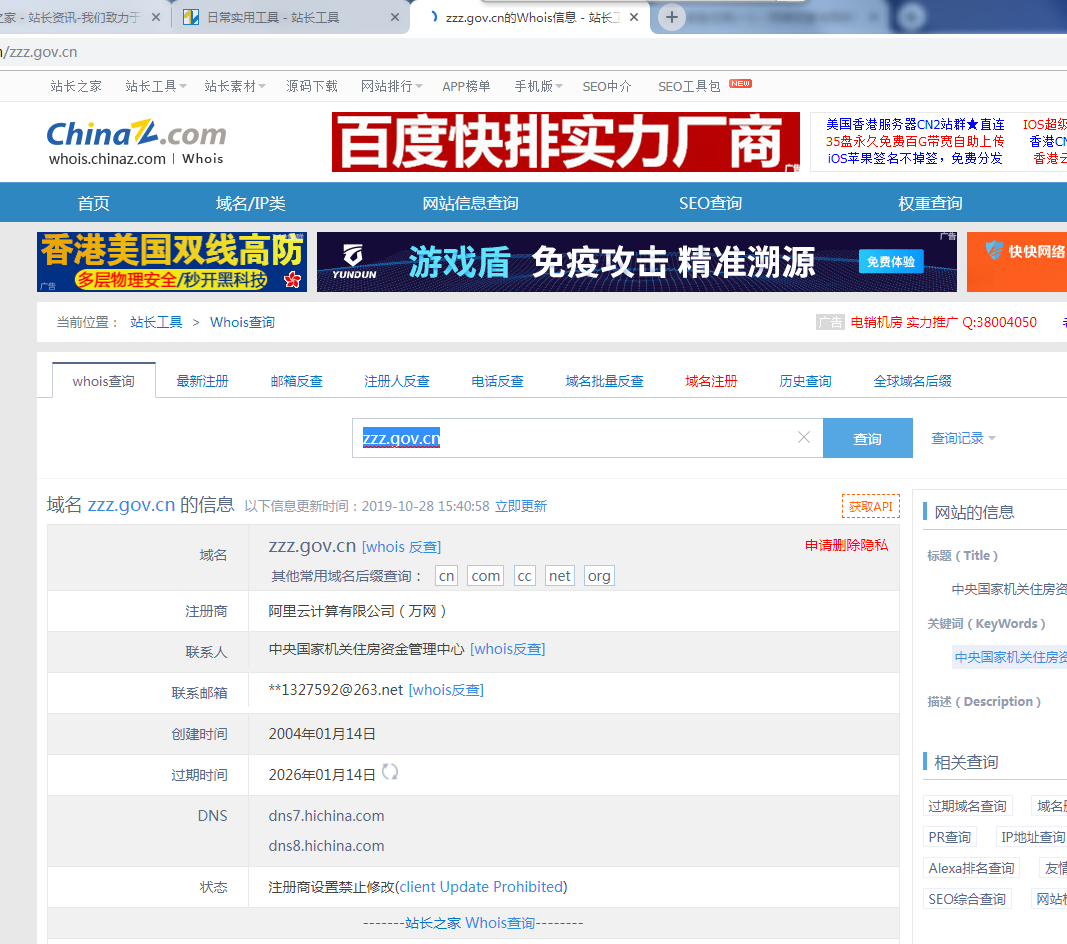Switch to the 电话反查 tab
1067x944 pixels.
click(497, 381)
